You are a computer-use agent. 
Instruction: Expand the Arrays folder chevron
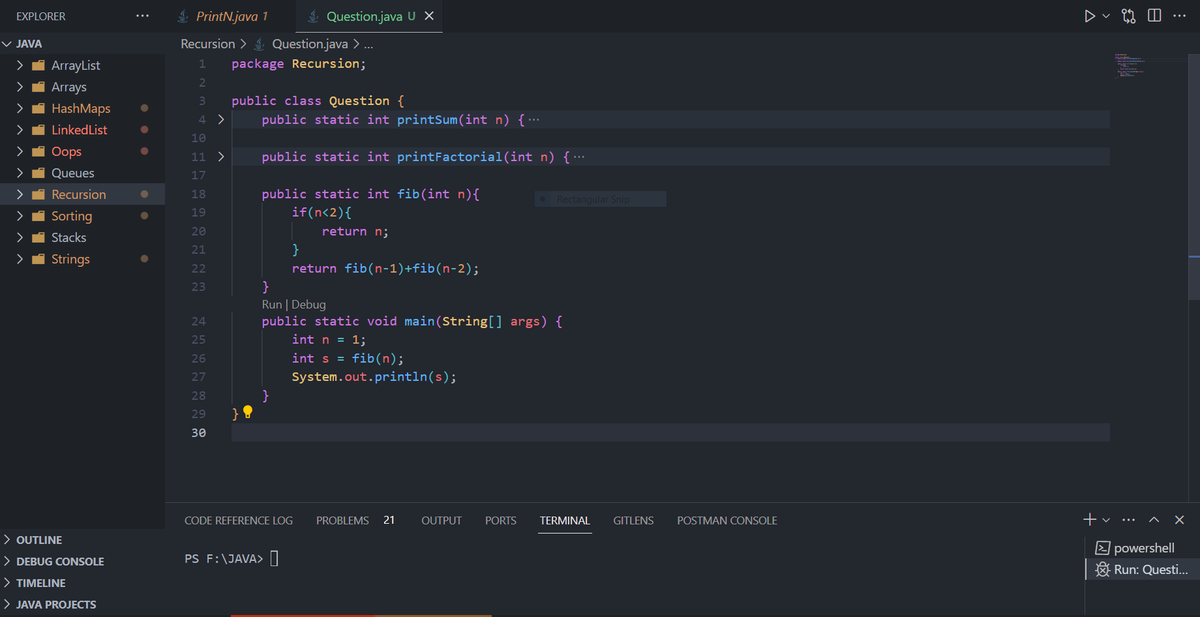click(x=21, y=87)
